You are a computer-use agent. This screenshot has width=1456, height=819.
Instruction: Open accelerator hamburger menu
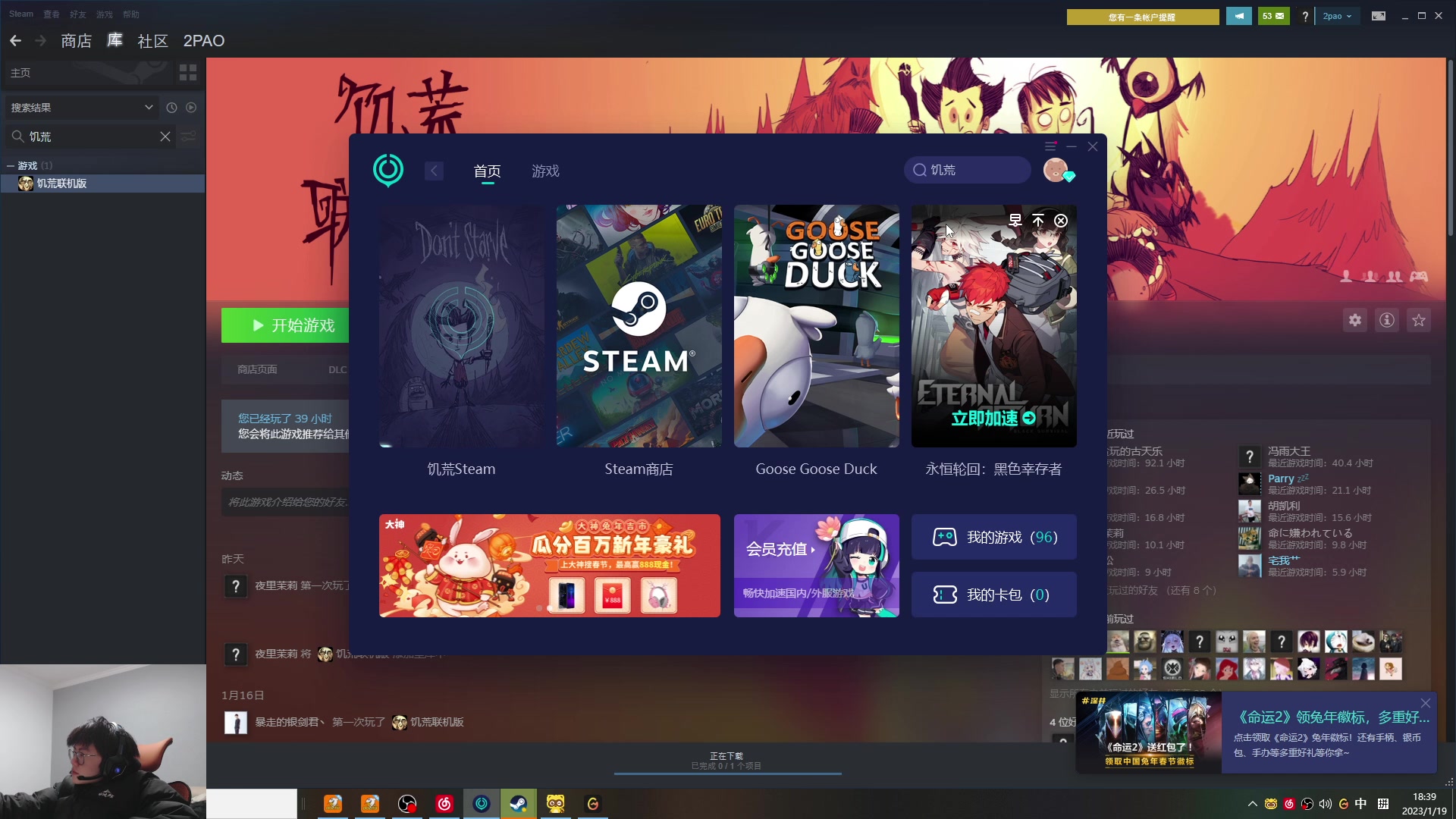pyautogui.click(x=1050, y=146)
